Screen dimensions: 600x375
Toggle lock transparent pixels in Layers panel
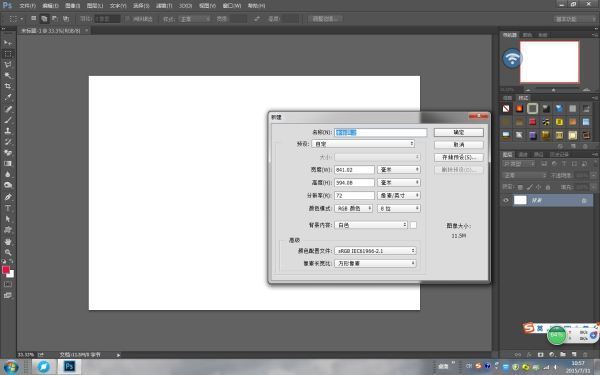(x=520, y=187)
